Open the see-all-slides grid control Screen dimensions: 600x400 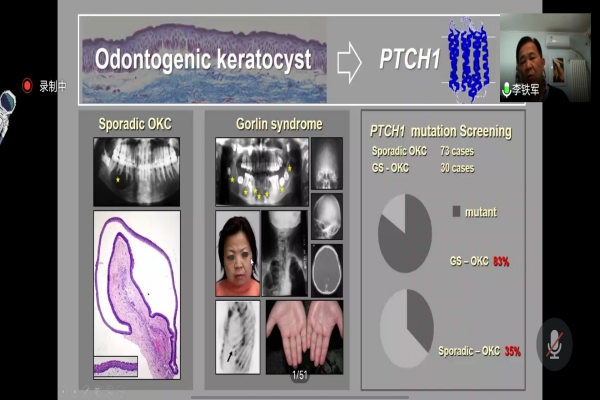pyautogui.click(x=98, y=392)
